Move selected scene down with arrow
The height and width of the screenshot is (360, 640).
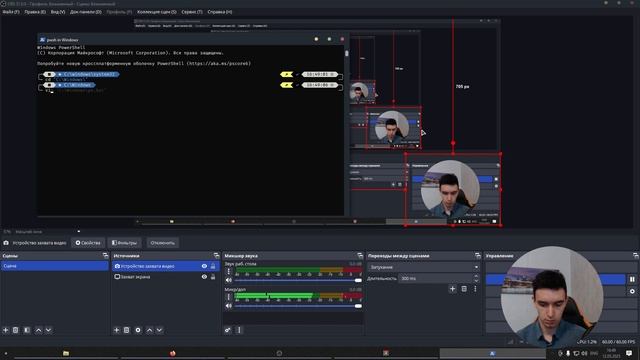click(48, 330)
